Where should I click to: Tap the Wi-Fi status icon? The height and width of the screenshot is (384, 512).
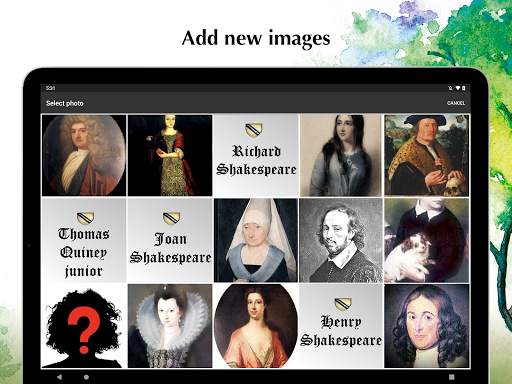(458, 88)
